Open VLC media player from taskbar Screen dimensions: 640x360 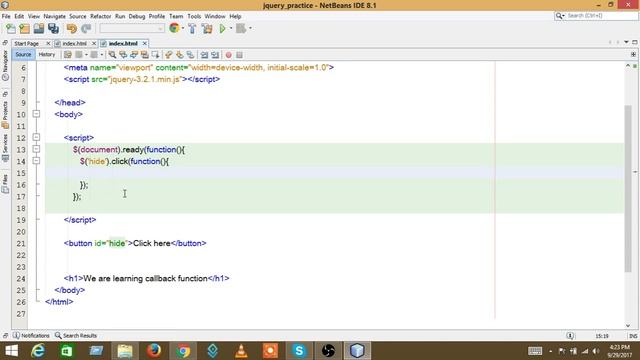[x=242, y=351]
